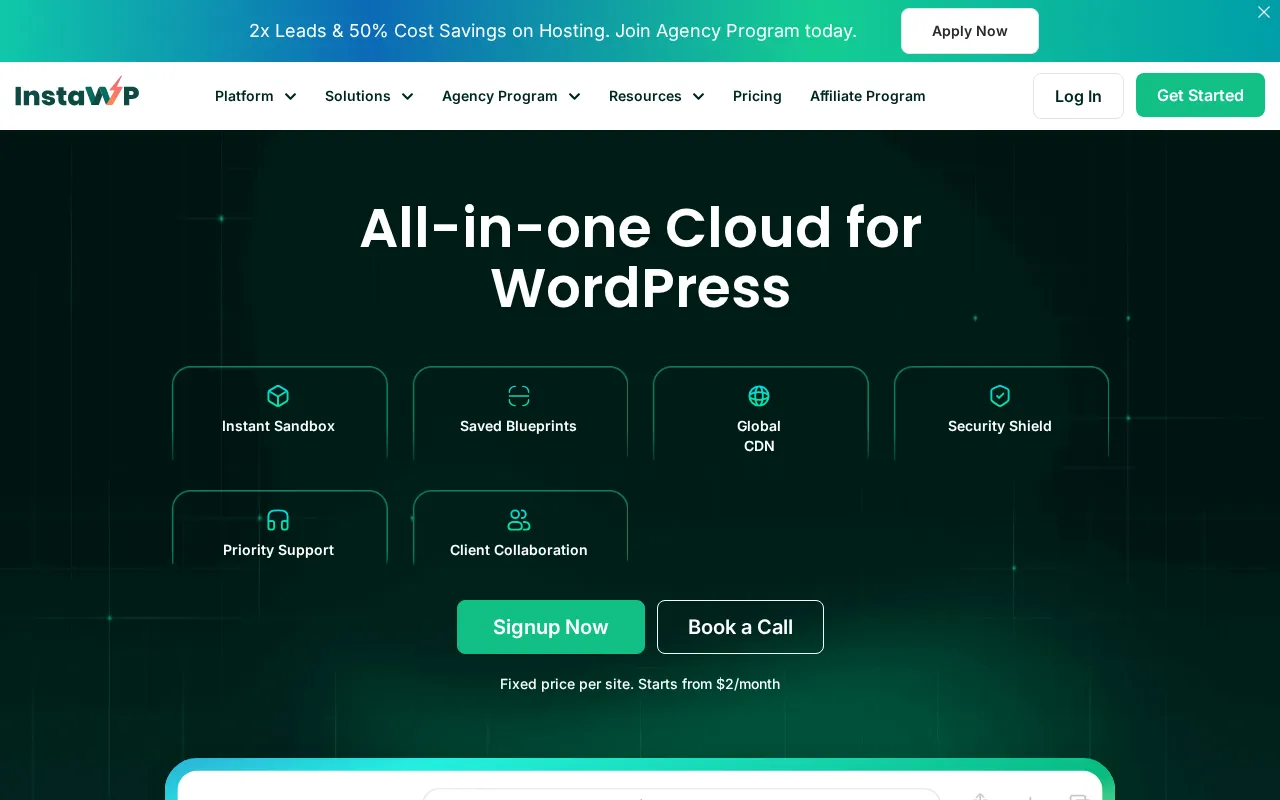Click the Log In button
Image resolution: width=1280 pixels, height=800 pixels.
click(x=1078, y=96)
